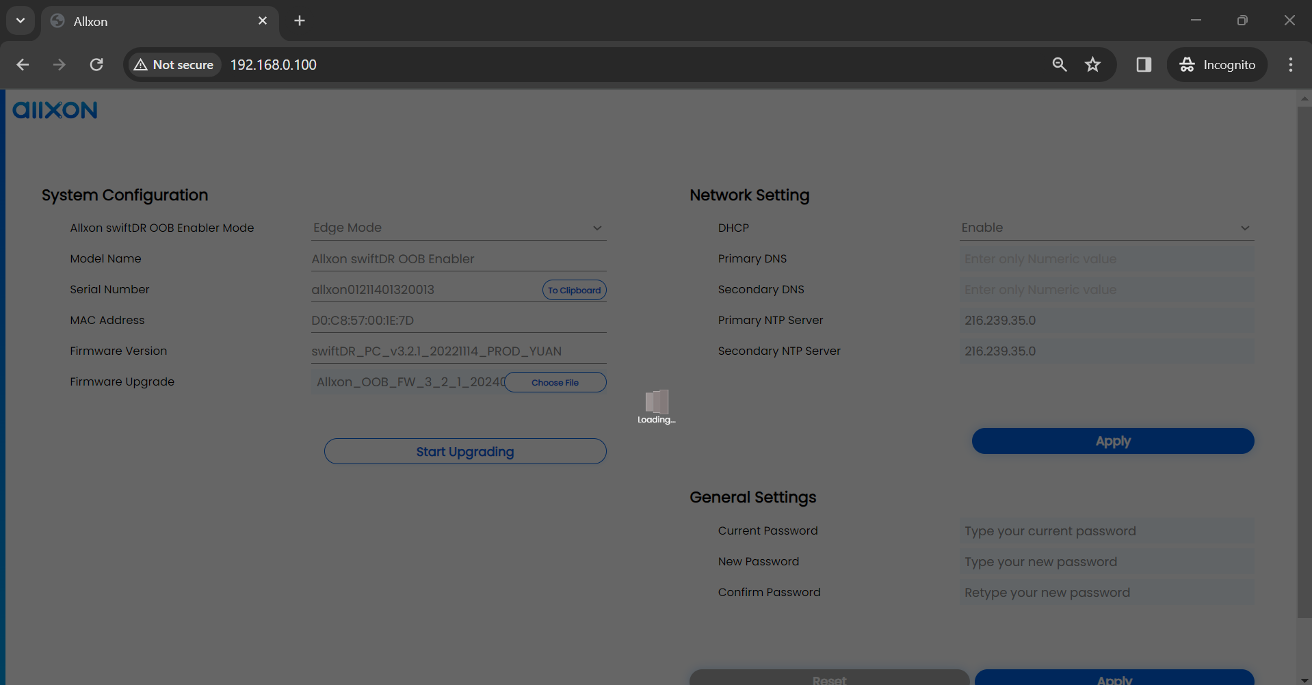Screen dimensions: 1312x686
Task: Apply the Network Setting changes
Action: pos(1113,441)
